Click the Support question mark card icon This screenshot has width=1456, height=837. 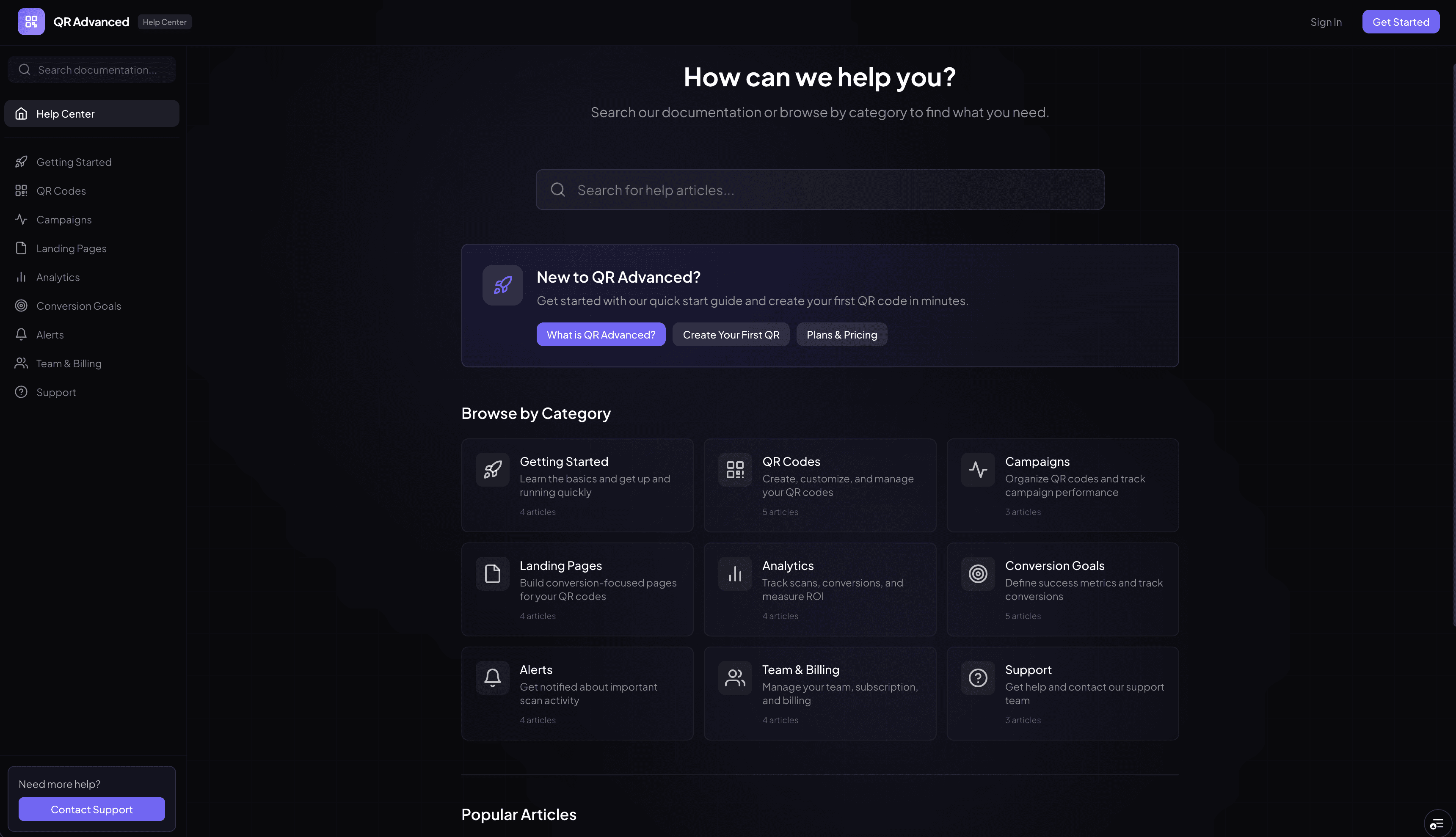977,678
